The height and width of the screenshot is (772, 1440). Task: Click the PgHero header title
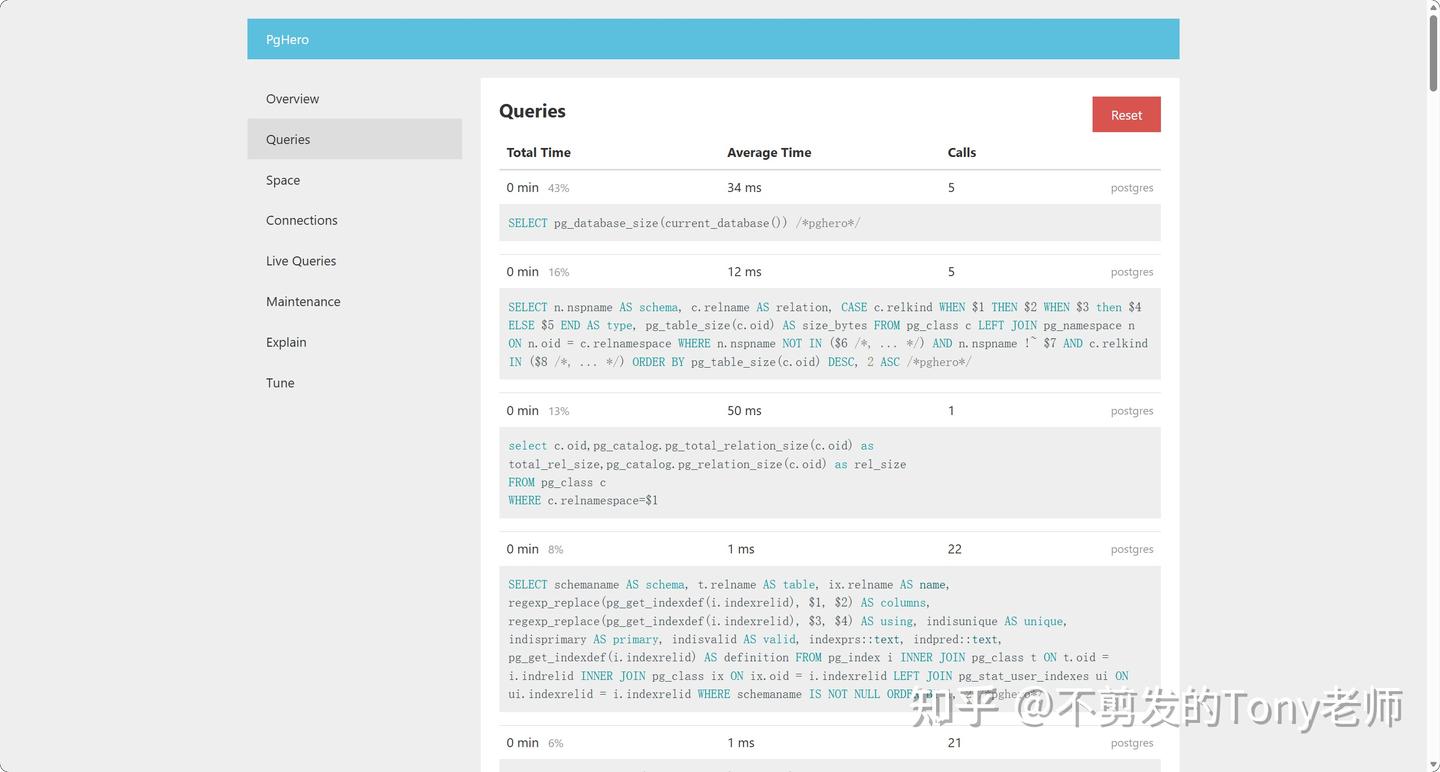pos(287,40)
